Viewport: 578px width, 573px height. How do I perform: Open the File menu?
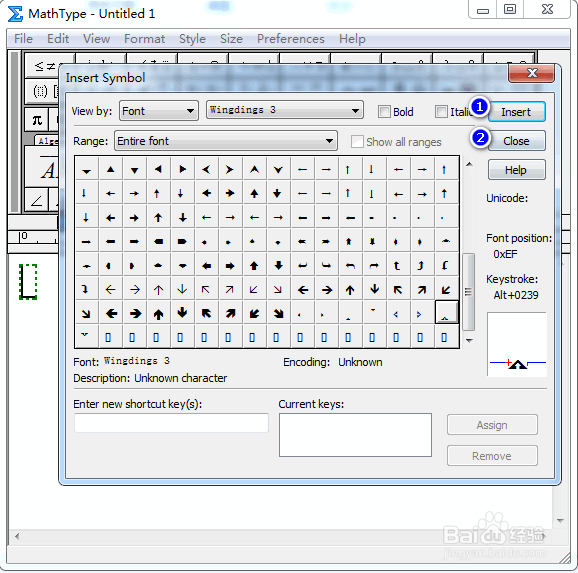coord(23,39)
